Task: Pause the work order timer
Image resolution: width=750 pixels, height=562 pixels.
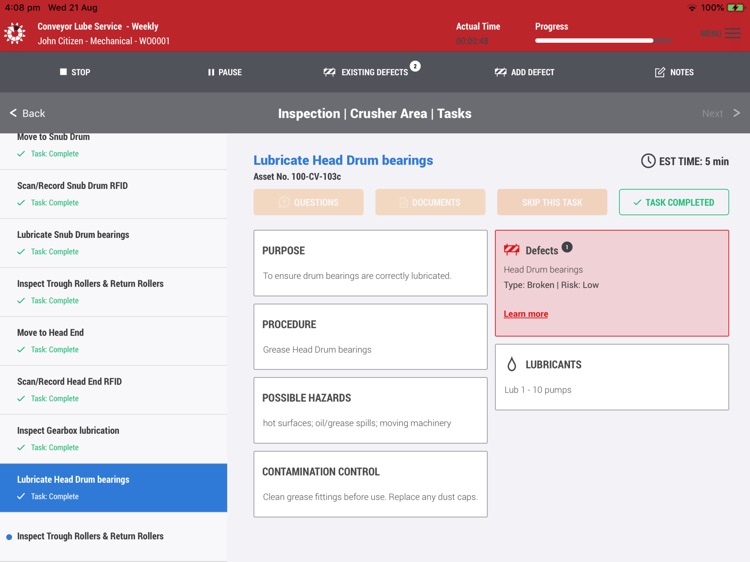Action: (224, 72)
